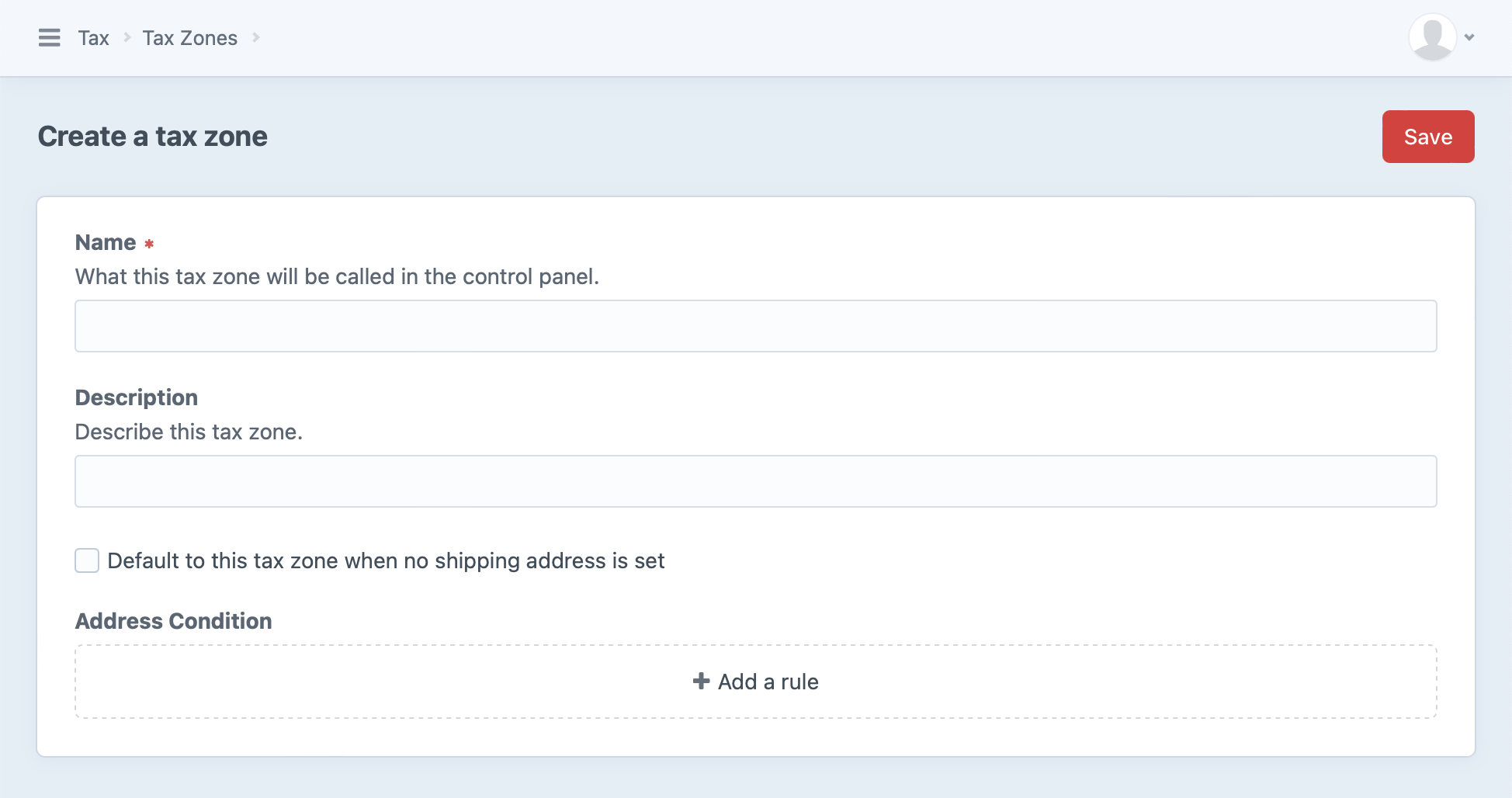Screen dimensions: 1512x798
Task: Click the Address Condition heading
Action: (173, 621)
